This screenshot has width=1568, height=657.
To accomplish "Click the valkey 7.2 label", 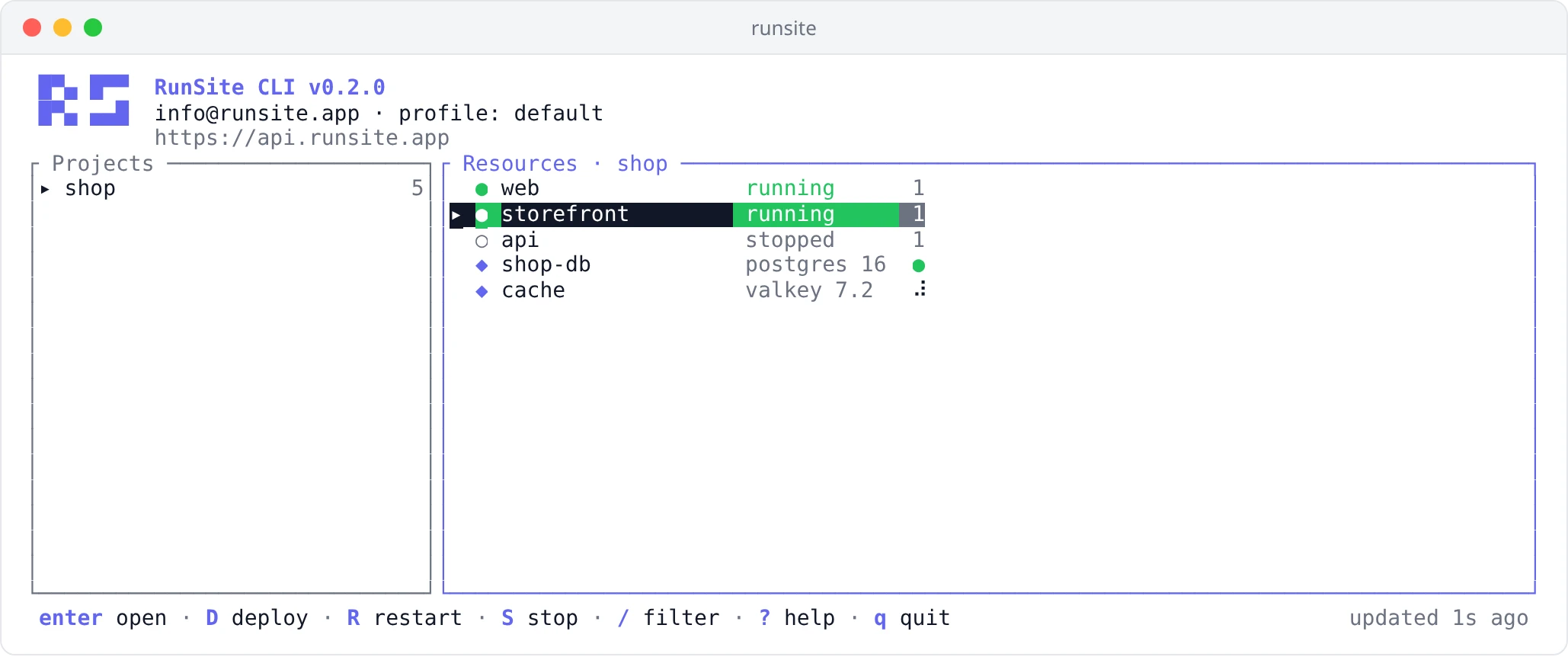I will coord(809,290).
